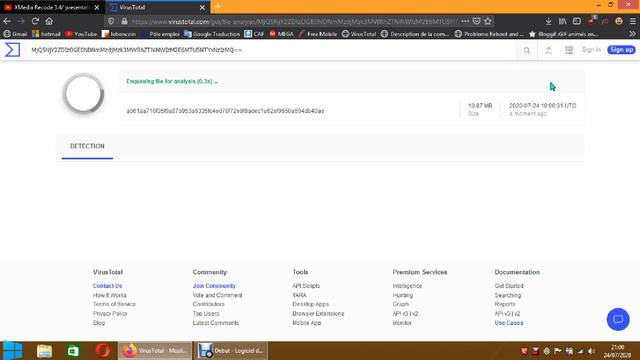The width and height of the screenshot is (640, 360).
Task: Open the Free Mobile bookmark
Action: click(318, 34)
